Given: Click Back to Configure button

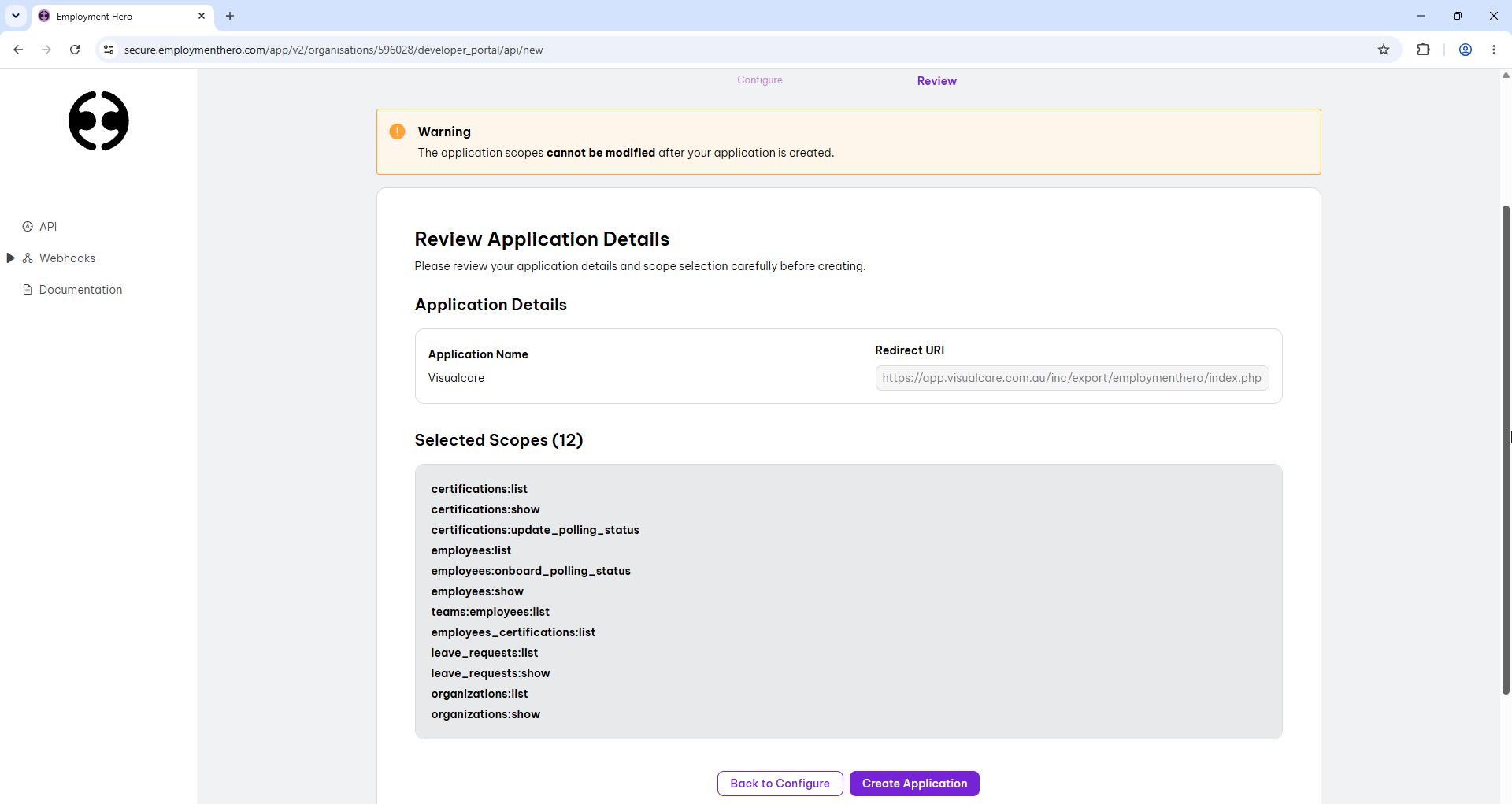Looking at the screenshot, I should tap(780, 784).
